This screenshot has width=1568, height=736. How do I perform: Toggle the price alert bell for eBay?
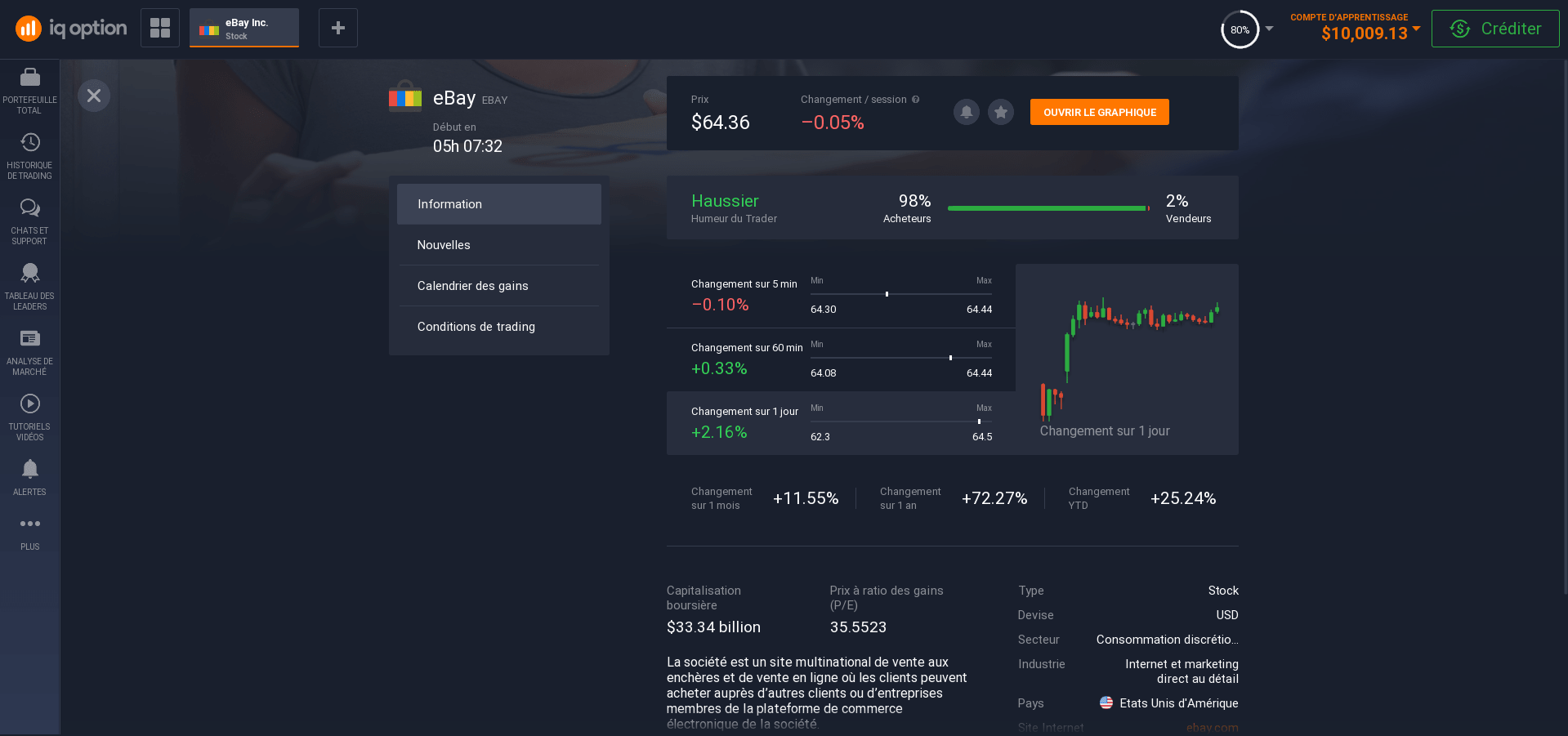966,112
